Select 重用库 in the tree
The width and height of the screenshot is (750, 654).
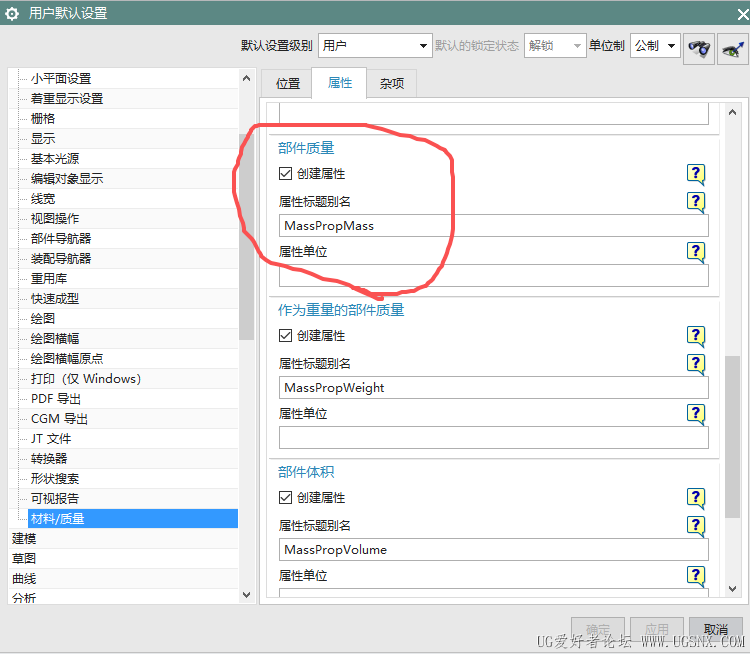(49, 279)
